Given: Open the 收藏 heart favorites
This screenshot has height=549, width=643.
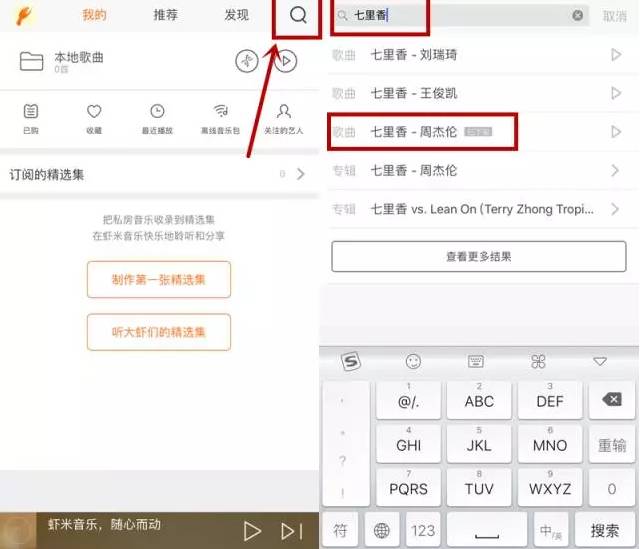Looking at the screenshot, I should [x=94, y=119].
